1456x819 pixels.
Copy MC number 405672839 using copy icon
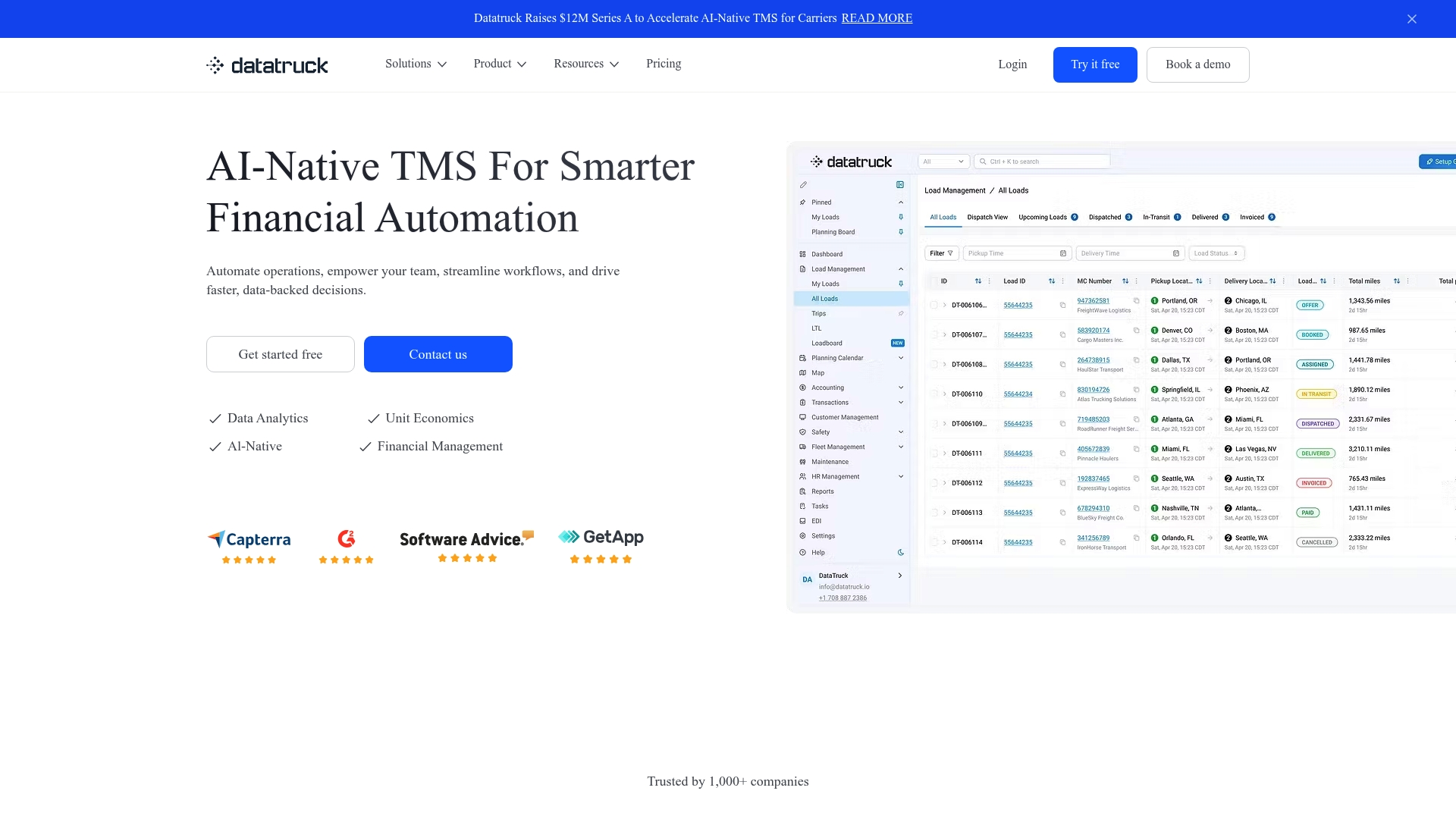click(1136, 449)
